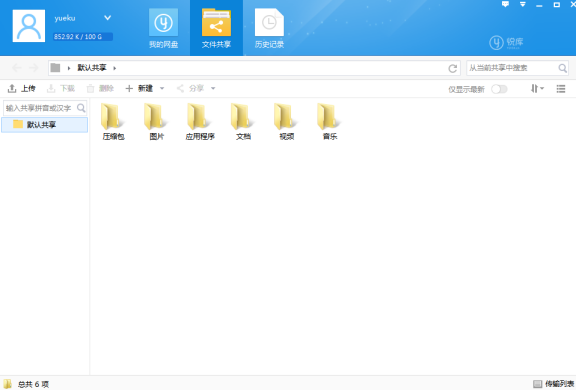Screen dimensions: 577x390
Task: Select 默认共享 in the sidebar tree
Action: click(45, 125)
